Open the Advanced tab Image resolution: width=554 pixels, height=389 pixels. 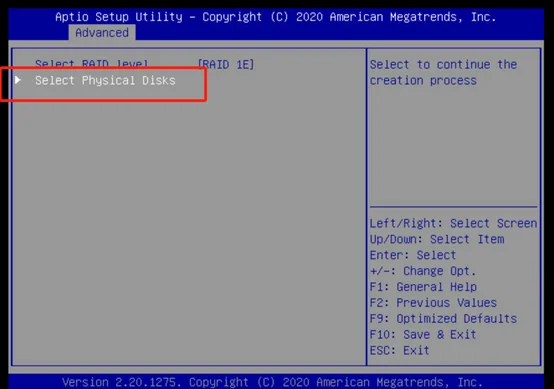tap(102, 33)
